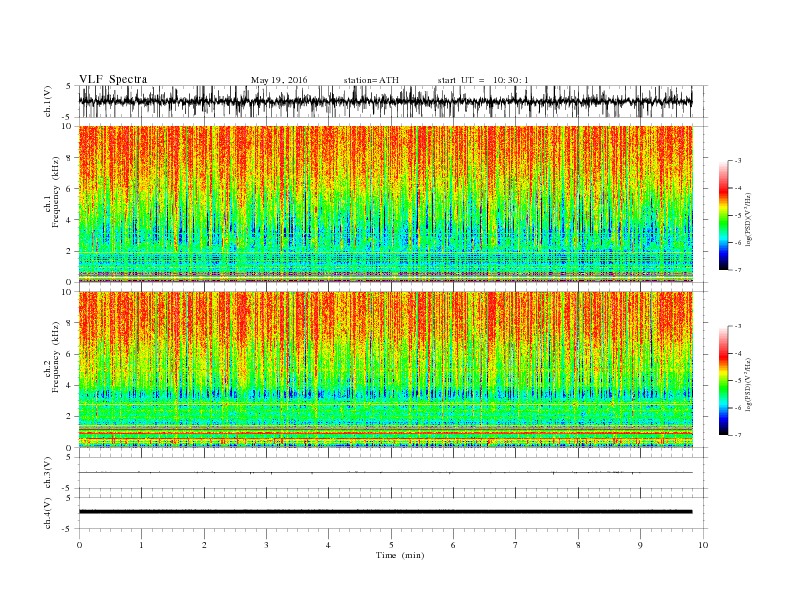Viewport: 792px width, 612px height.
Task: Click the time axis tick label '6'
Action: click(x=453, y=545)
